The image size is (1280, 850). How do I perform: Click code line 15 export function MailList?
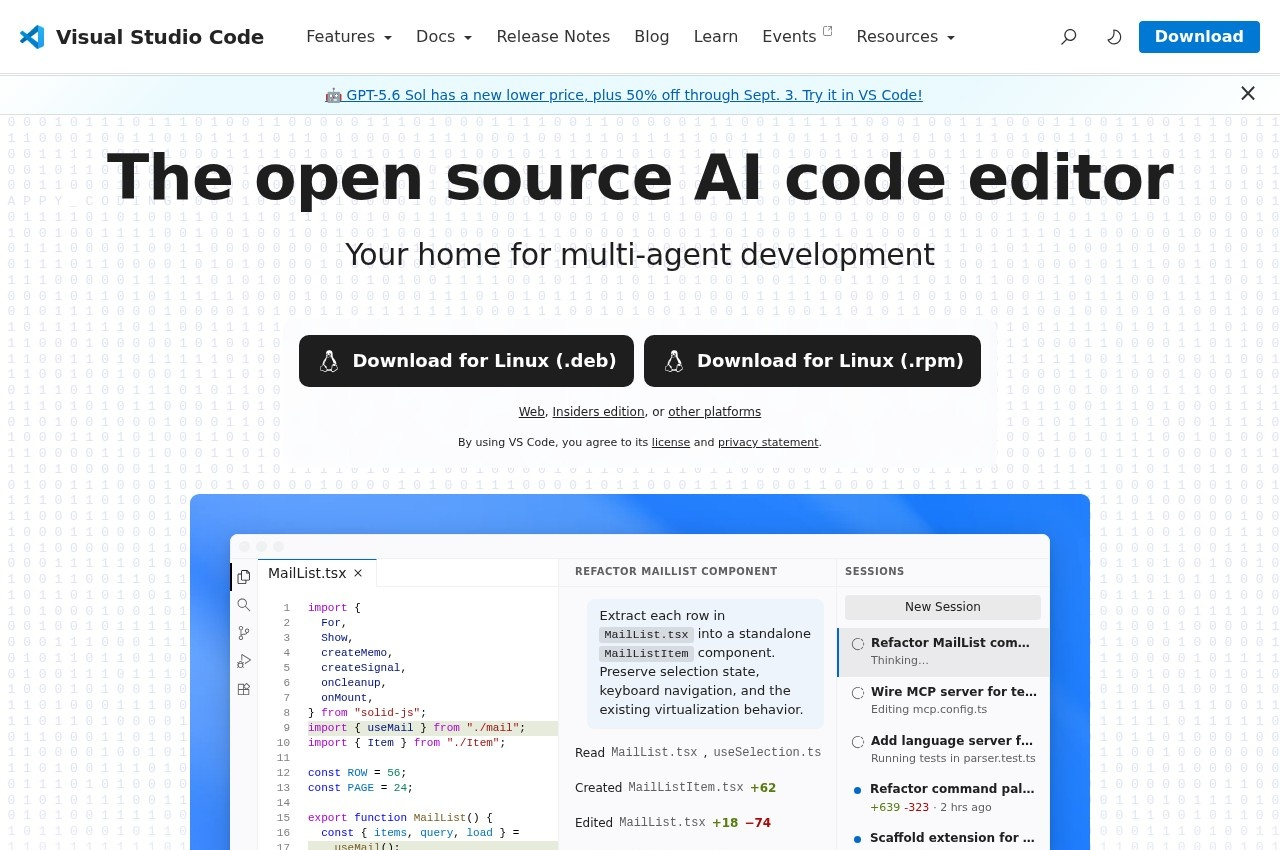point(400,818)
